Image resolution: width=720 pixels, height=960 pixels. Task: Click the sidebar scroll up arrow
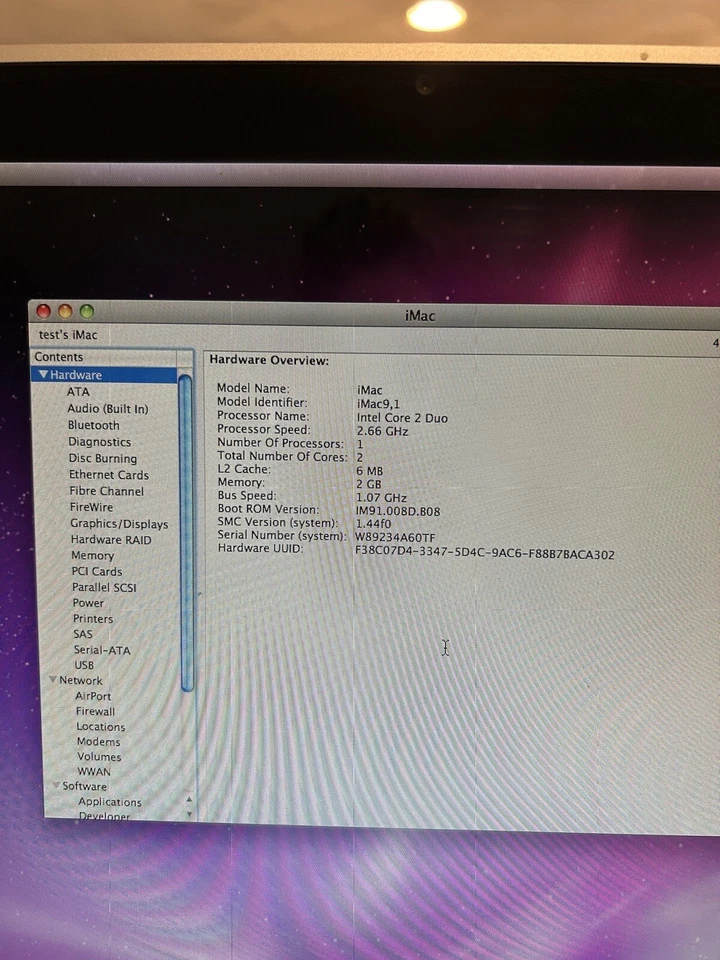(x=189, y=800)
